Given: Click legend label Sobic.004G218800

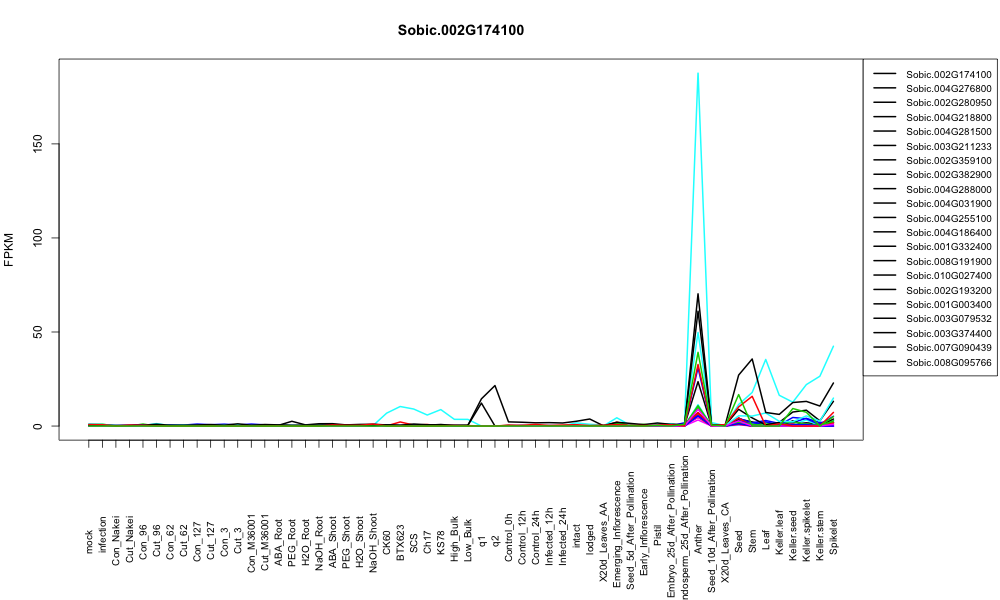Looking at the screenshot, I should tap(948, 117).
